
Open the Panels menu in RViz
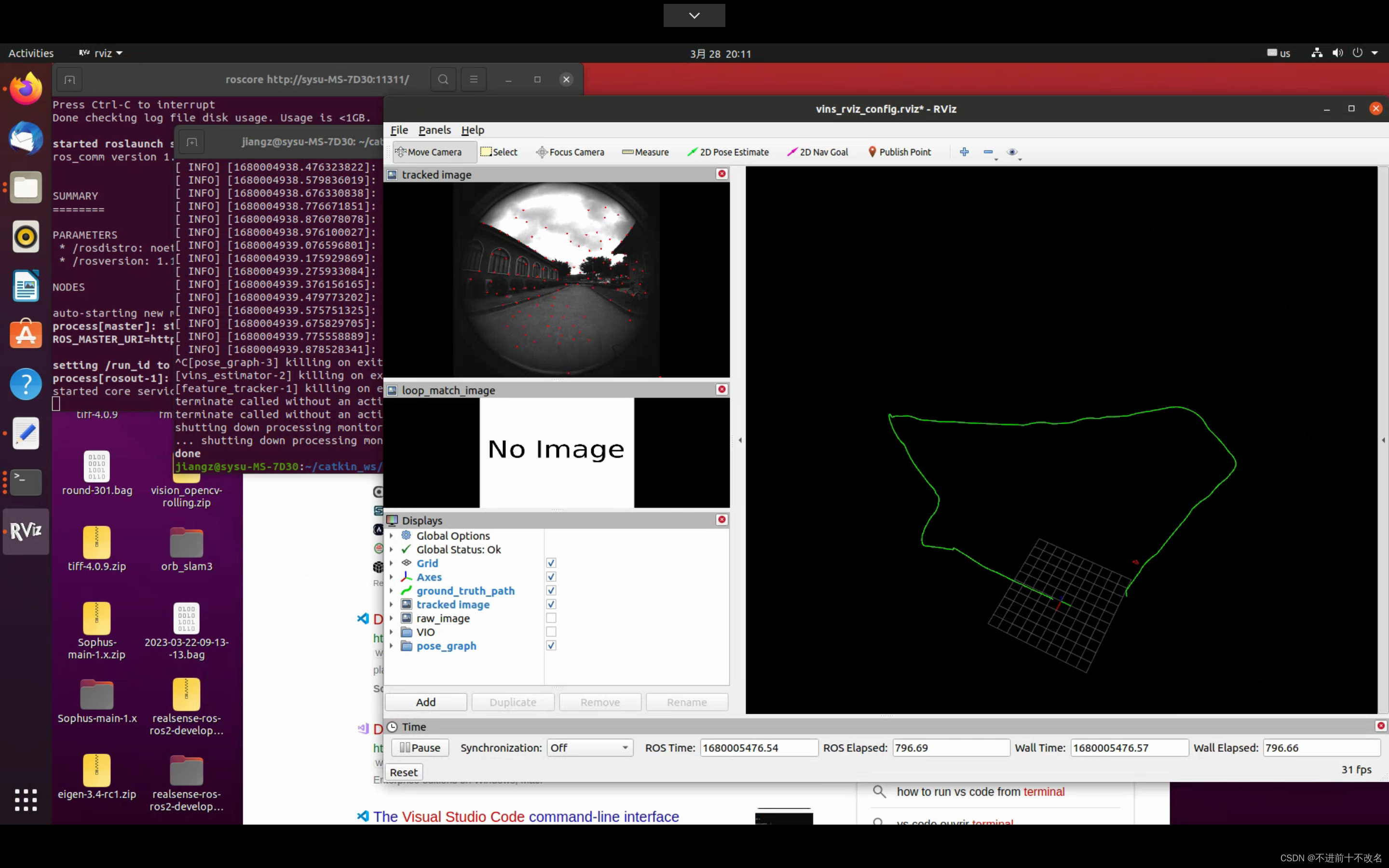tap(434, 130)
